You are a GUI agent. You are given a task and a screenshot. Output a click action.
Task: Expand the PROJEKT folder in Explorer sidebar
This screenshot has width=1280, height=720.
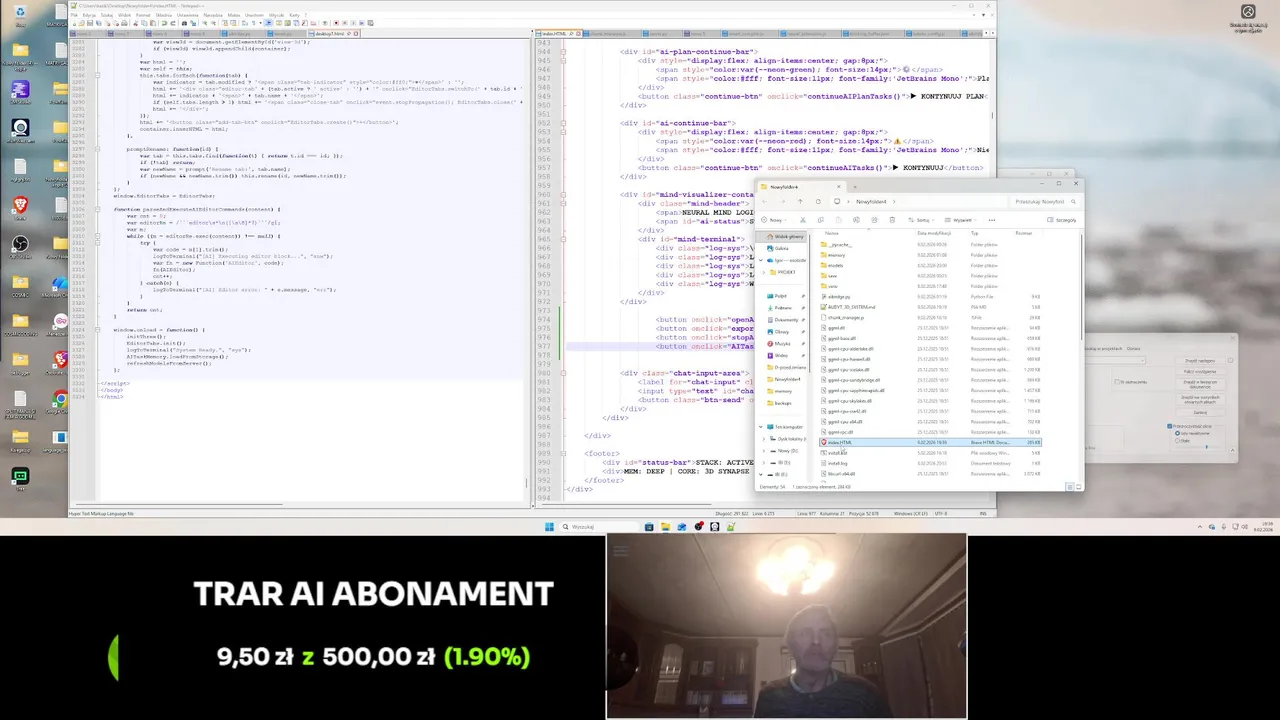point(764,272)
